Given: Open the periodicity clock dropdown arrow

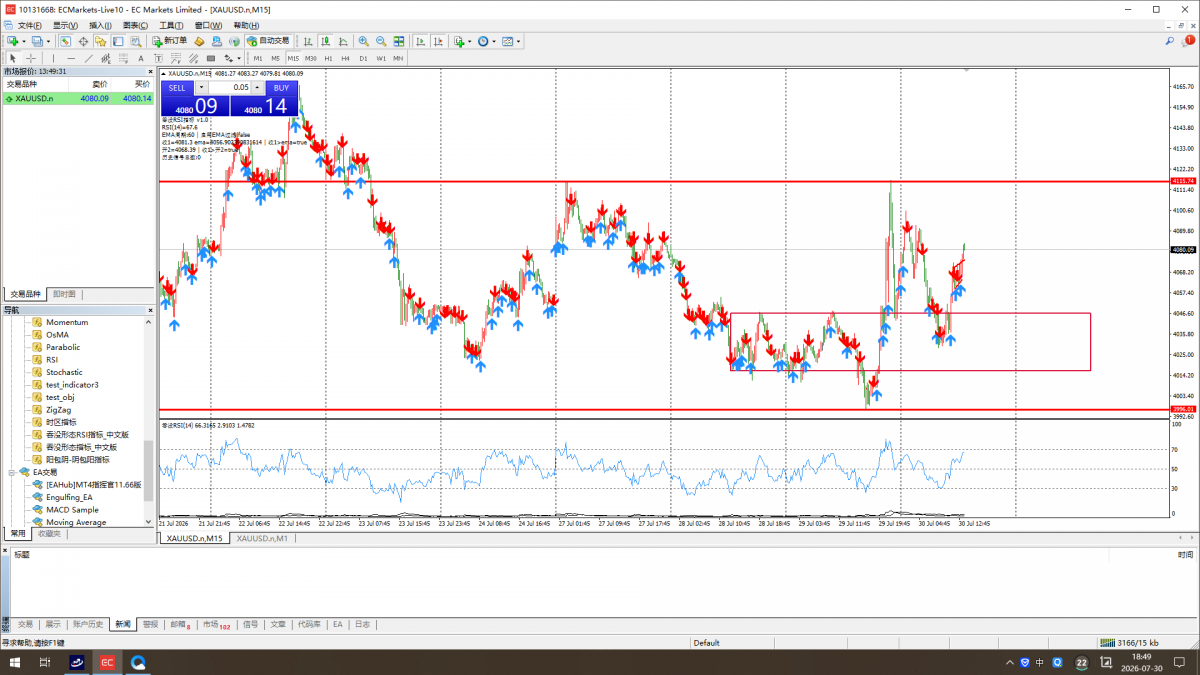Looking at the screenshot, I should [495, 41].
